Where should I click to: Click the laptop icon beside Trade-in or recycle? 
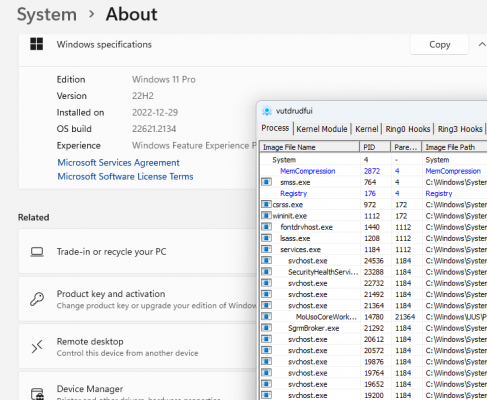[x=37, y=252]
